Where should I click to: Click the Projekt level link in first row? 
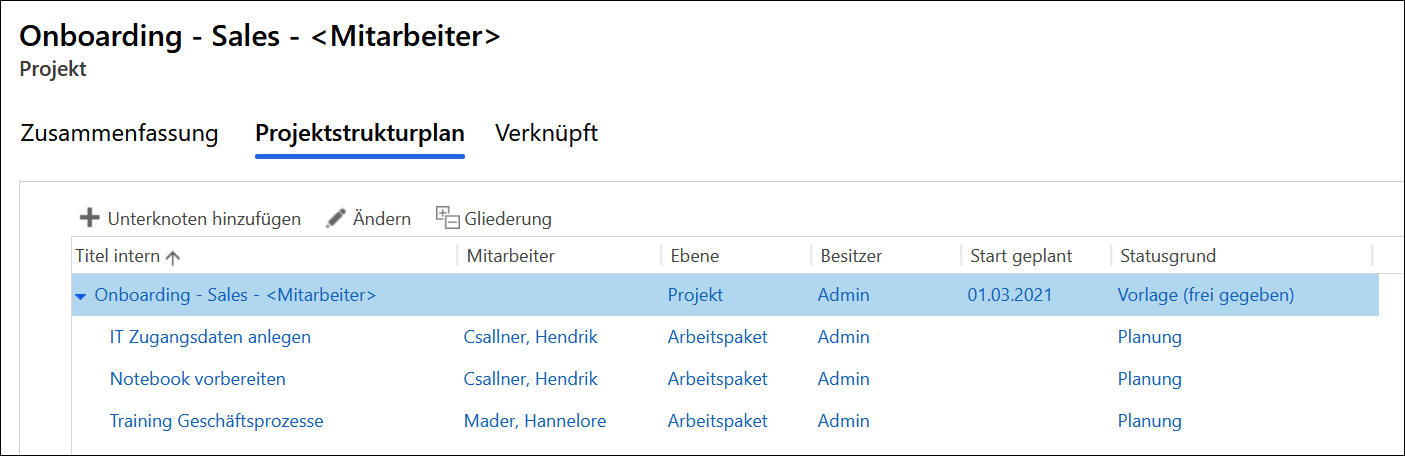pos(695,295)
